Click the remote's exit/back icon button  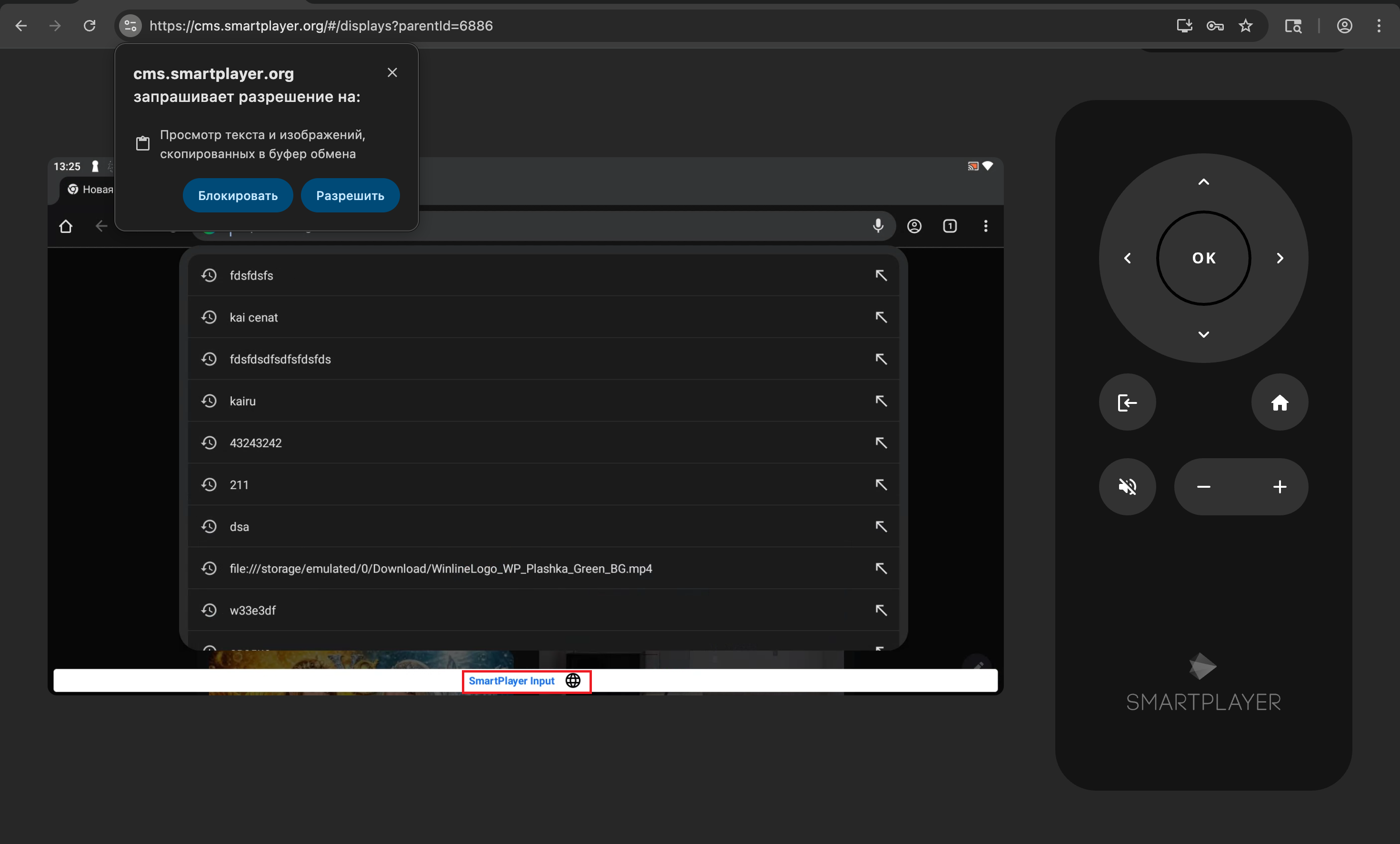click(1127, 402)
